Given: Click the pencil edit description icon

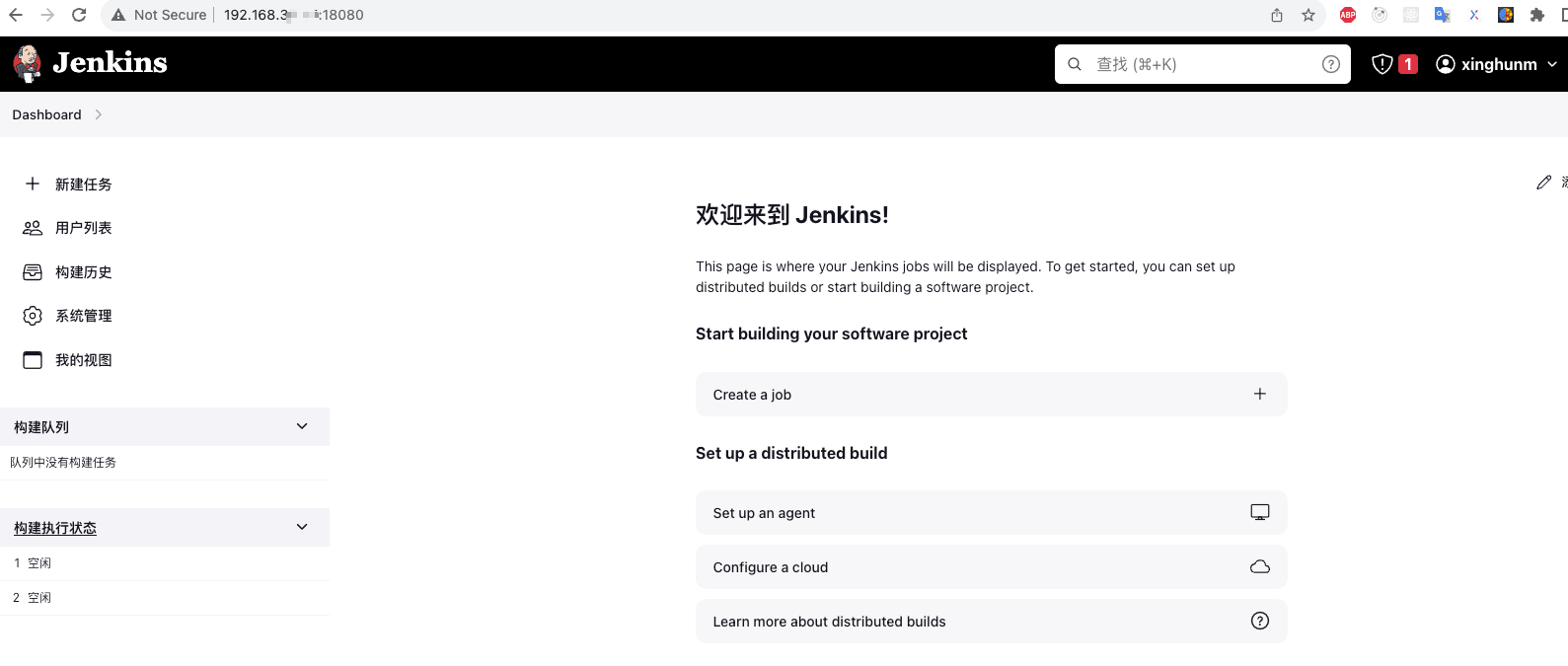Looking at the screenshot, I should click(1544, 183).
